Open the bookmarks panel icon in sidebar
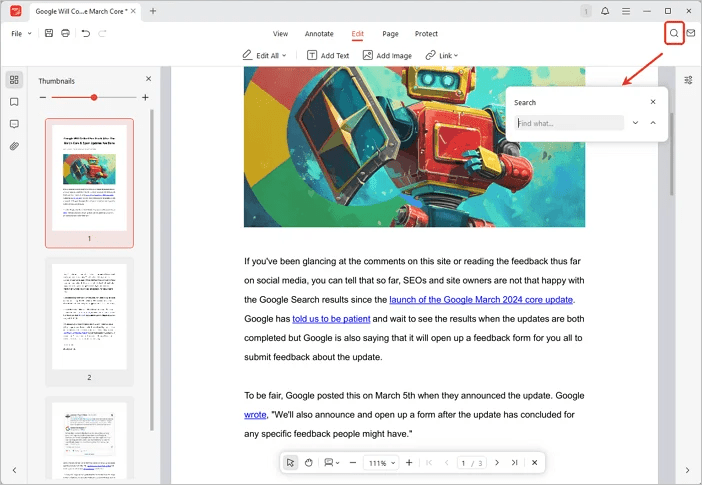This screenshot has height=485, width=702. (x=14, y=102)
